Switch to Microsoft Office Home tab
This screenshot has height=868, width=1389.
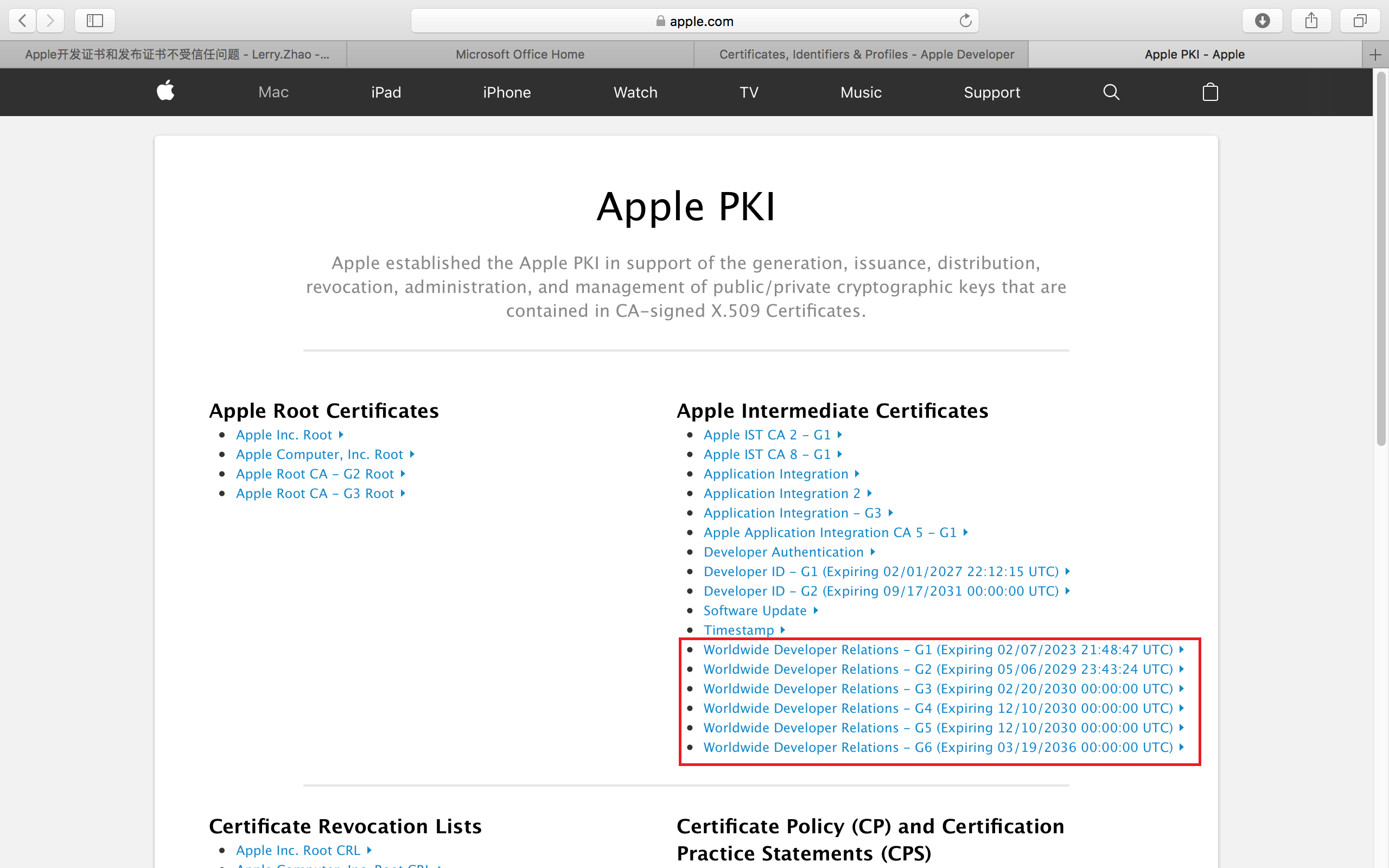[519, 55]
